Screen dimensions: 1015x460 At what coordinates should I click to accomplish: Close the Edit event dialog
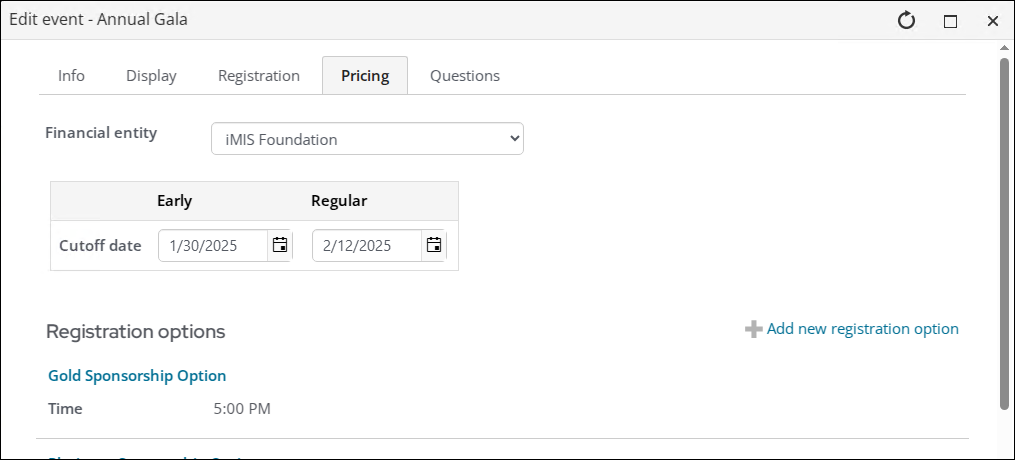993,21
